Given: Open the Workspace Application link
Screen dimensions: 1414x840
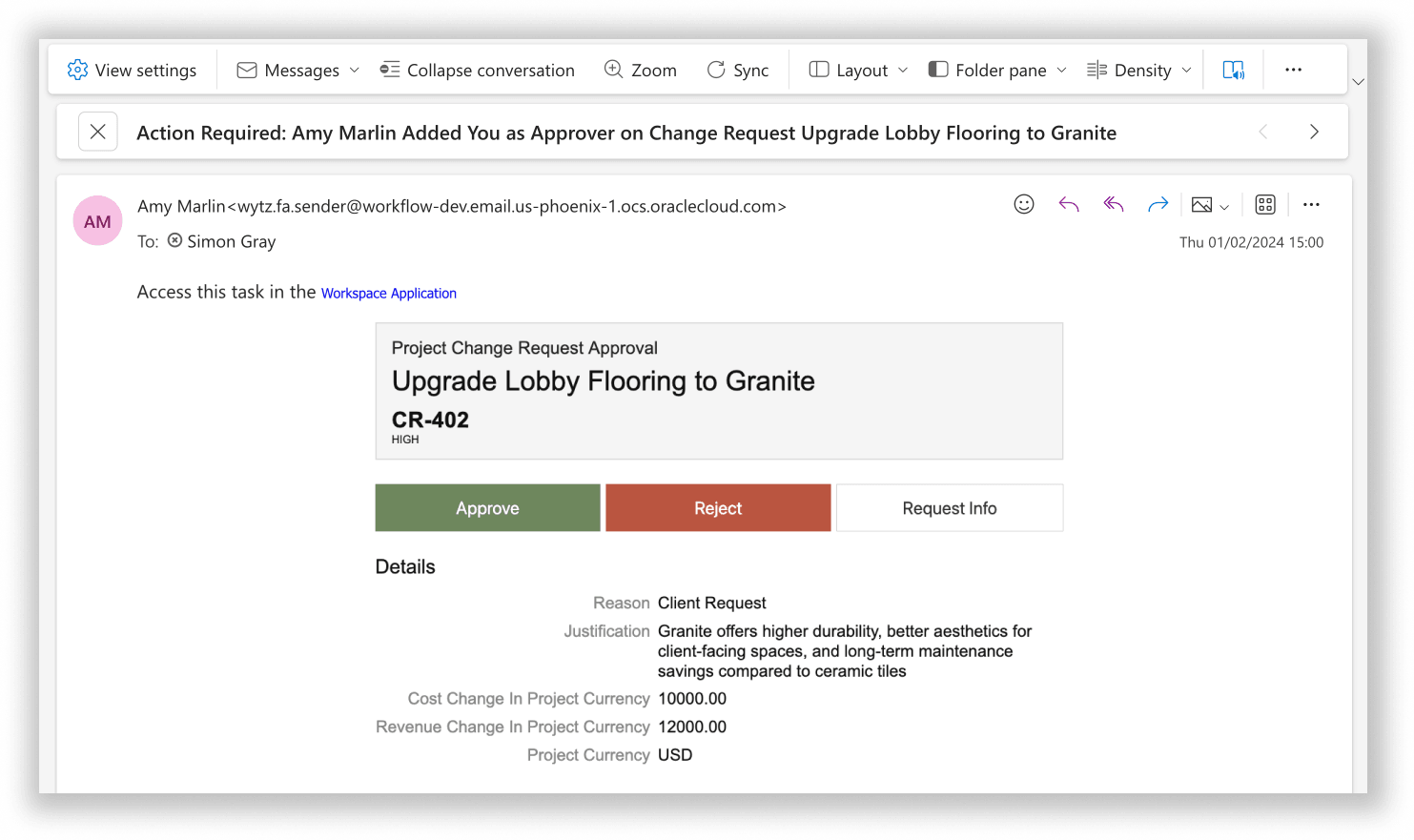Looking at the screenshot, I should click(x=389, y=293).
